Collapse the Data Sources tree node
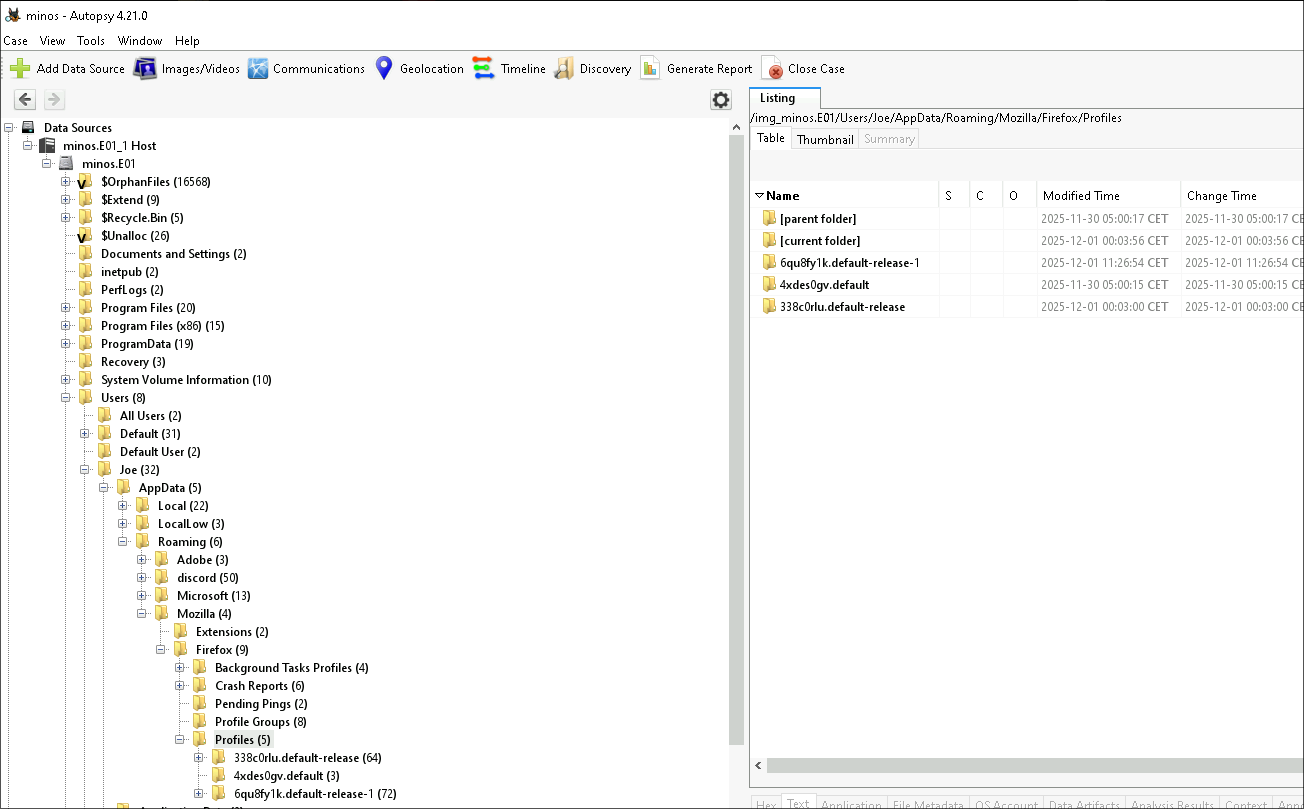1304x809 pixels. [x=9, y=128]
